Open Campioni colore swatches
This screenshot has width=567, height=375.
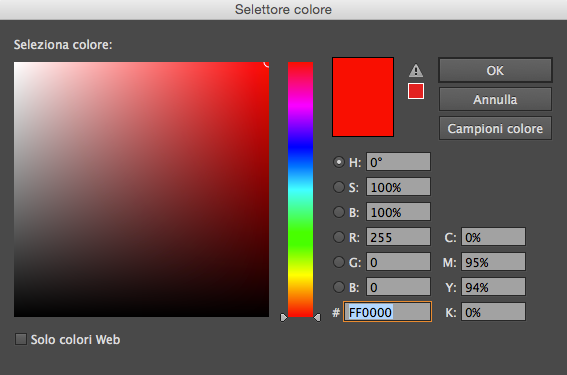[495, 128]
